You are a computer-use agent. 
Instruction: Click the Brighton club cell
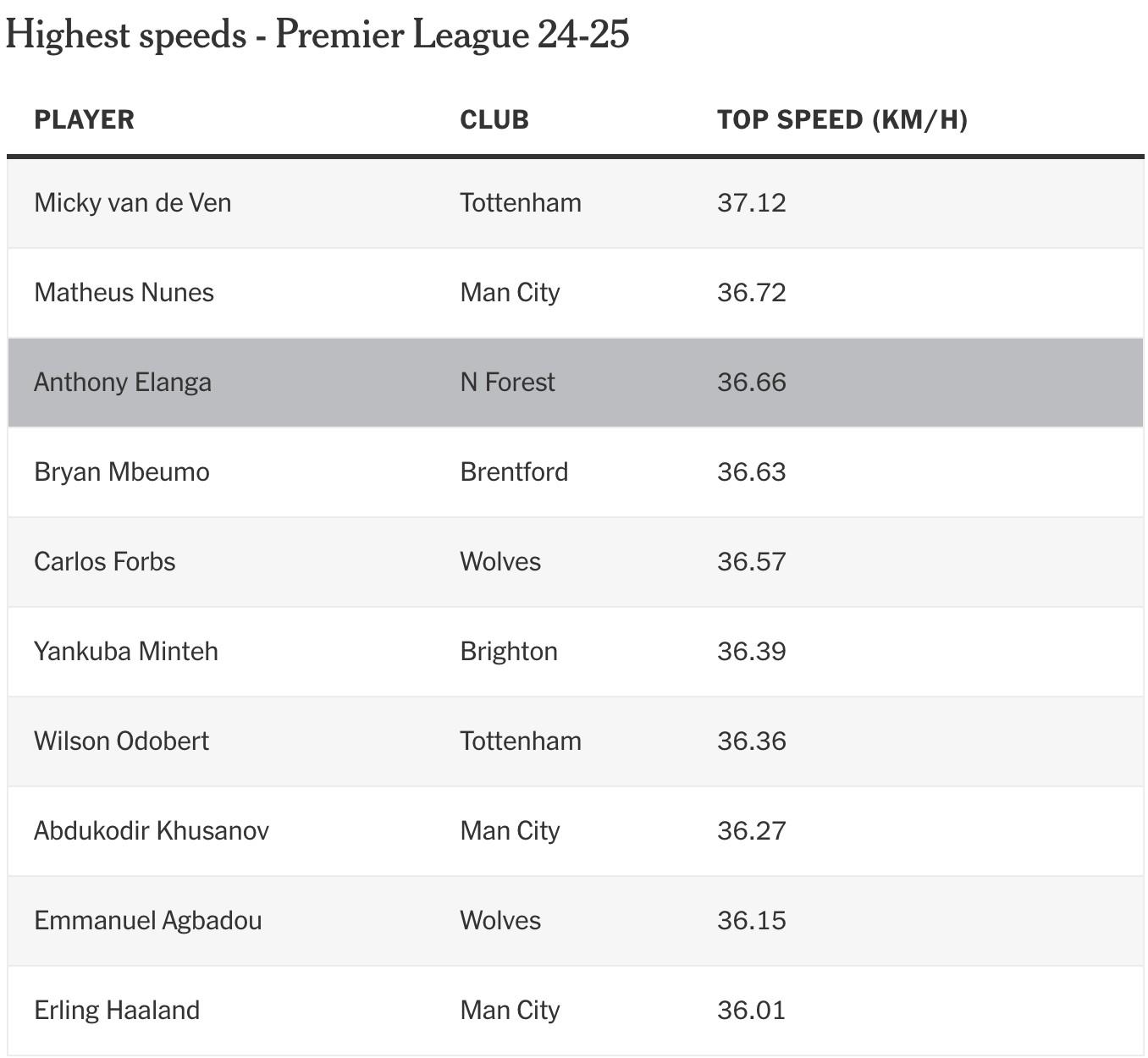tap(509, 652)
